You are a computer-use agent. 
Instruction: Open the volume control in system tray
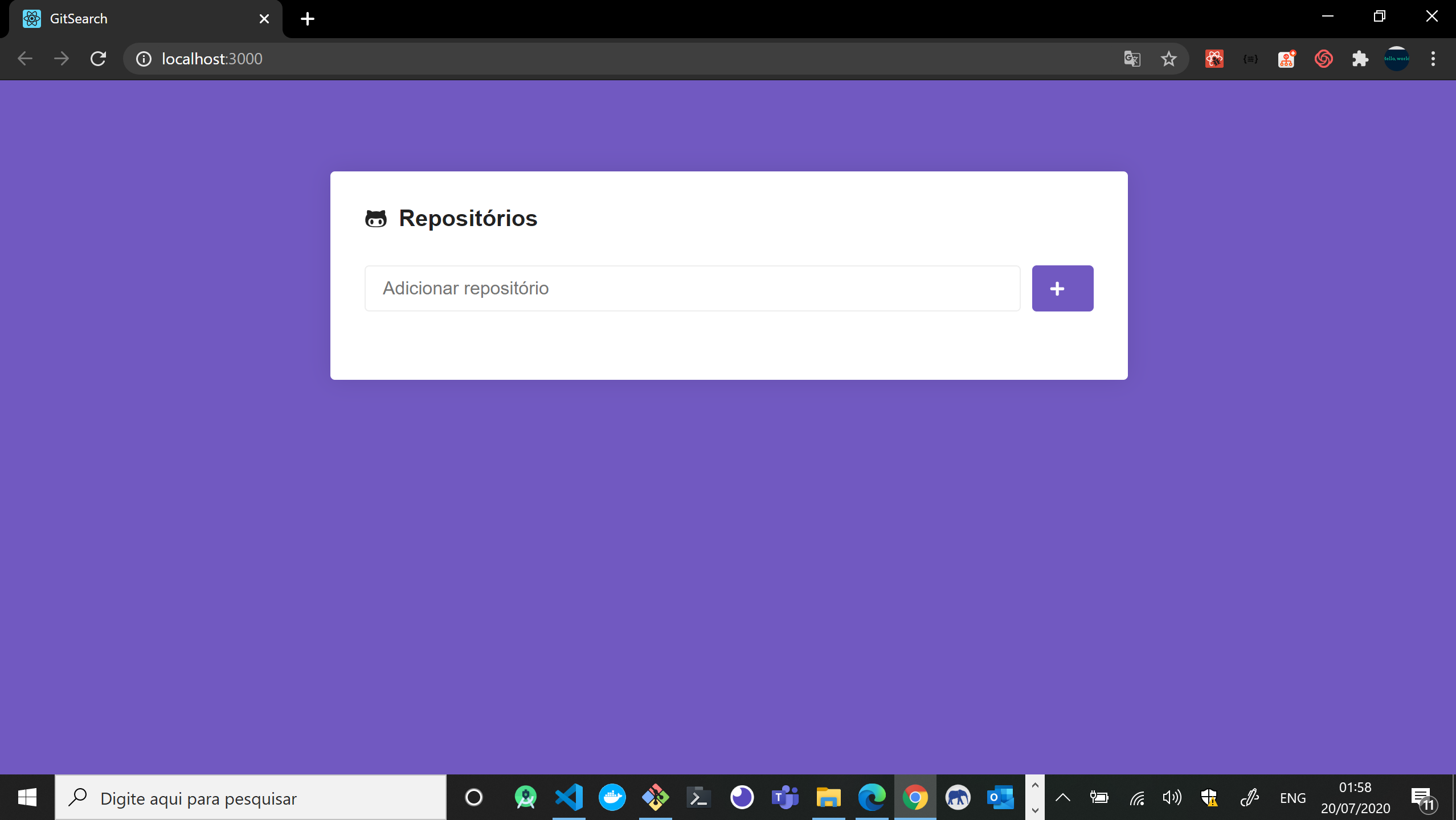point(1172,797)
